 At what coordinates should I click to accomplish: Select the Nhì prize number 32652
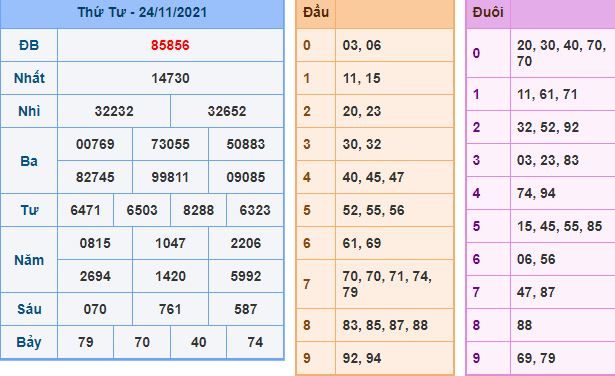click(227, 111)
